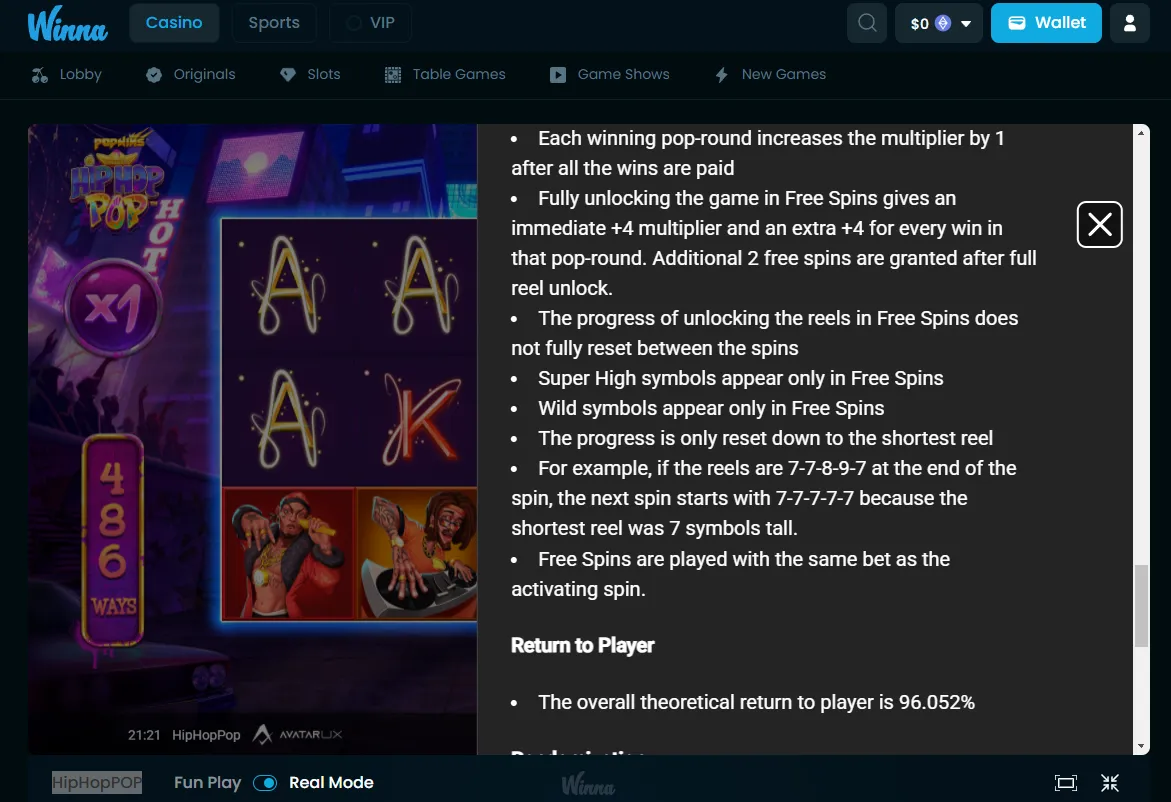Select the Real Mode label

(x=331, y=783)
